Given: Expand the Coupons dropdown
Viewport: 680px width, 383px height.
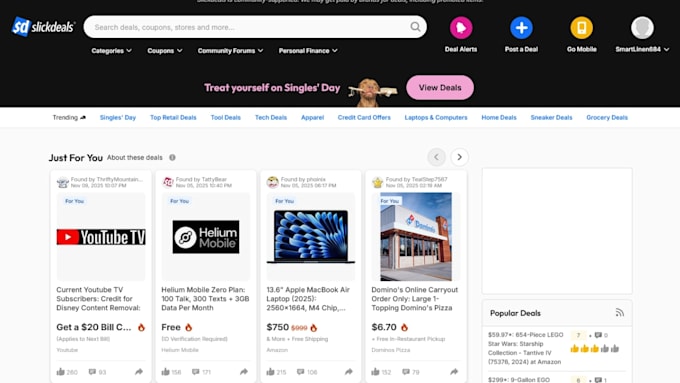Looking at the screenshot, I should tap(165, 51).
